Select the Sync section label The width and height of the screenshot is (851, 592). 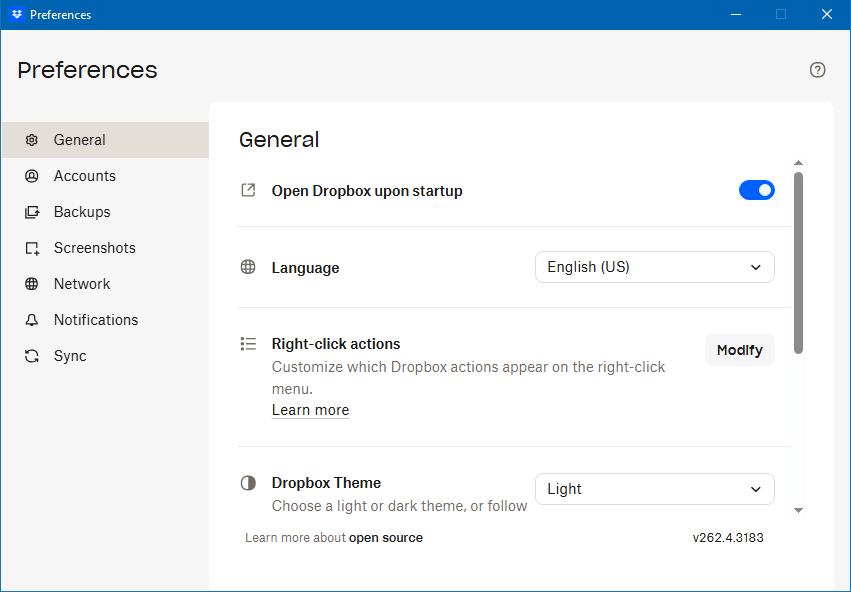coord(70,356)
